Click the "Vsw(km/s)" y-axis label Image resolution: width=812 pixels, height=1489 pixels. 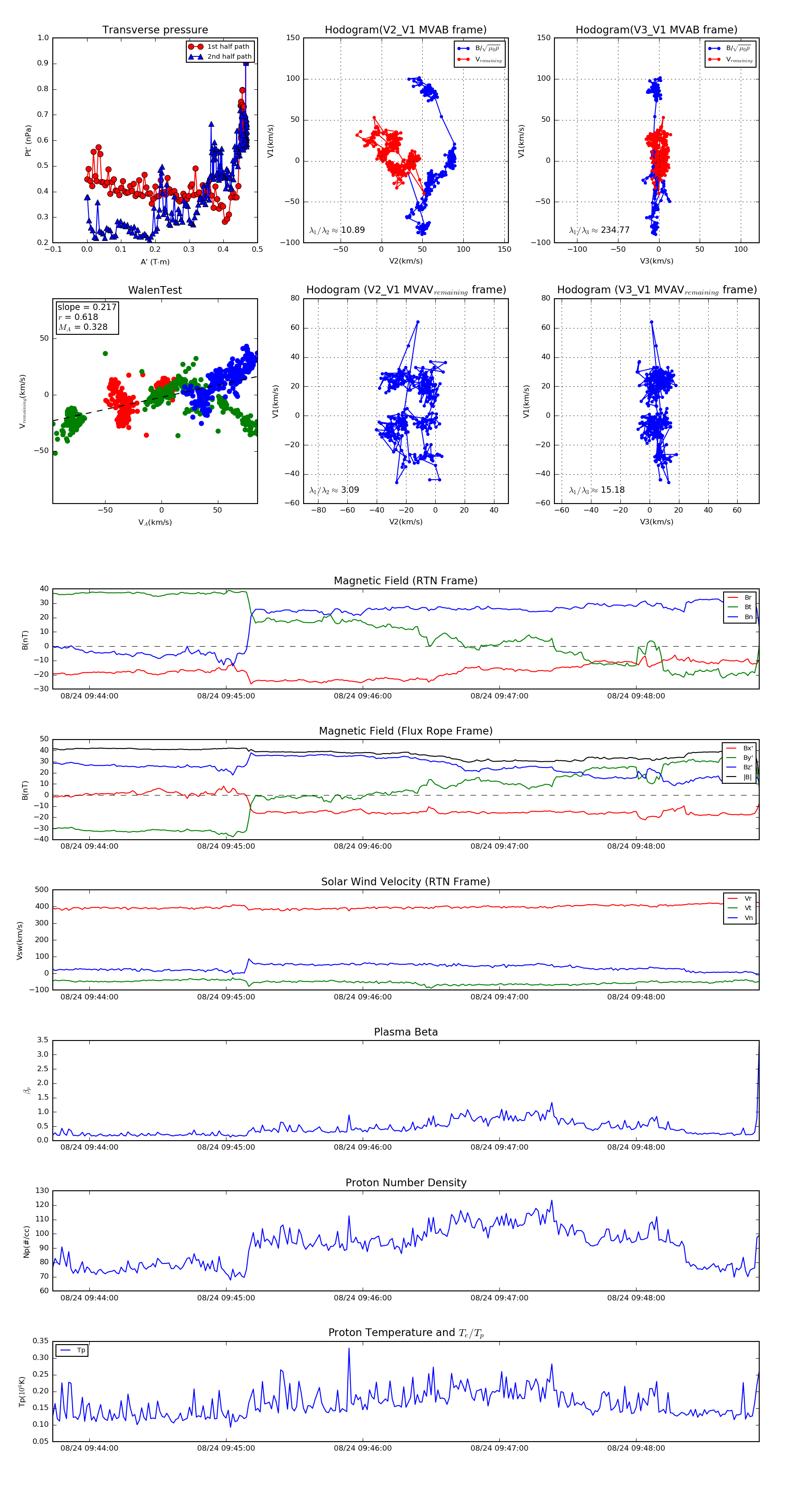pos(20,940)
